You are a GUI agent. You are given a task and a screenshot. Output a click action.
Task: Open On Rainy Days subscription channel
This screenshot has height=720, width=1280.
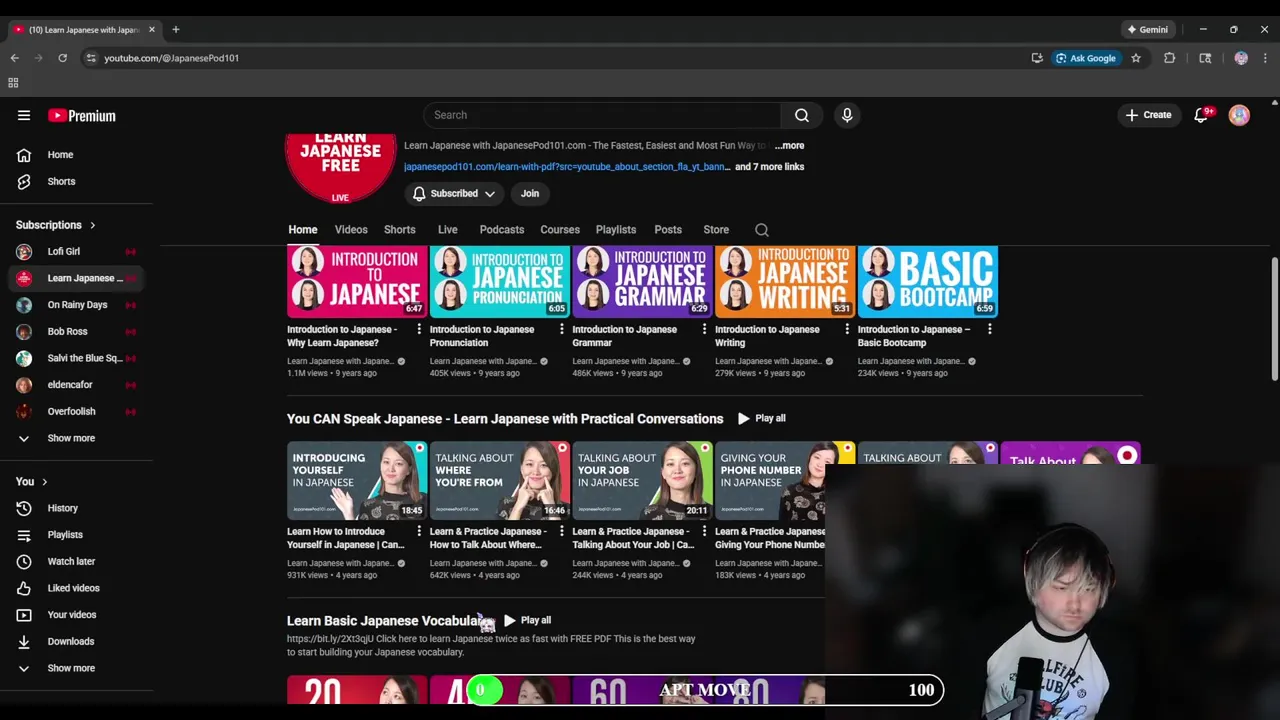coord(76,305)
